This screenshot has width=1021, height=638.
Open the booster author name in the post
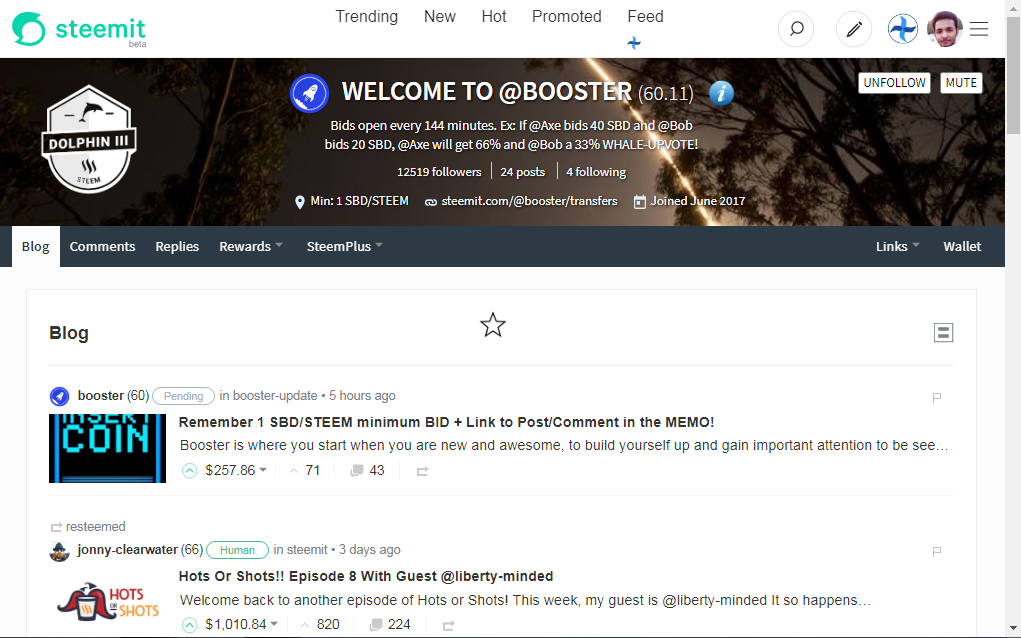pyautogui.click(x=100, y=395)
